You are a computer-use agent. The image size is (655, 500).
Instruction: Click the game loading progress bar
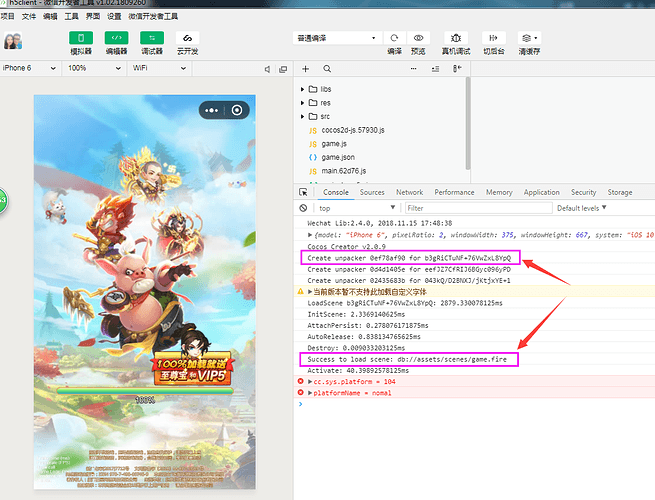[x=145, y=391]
